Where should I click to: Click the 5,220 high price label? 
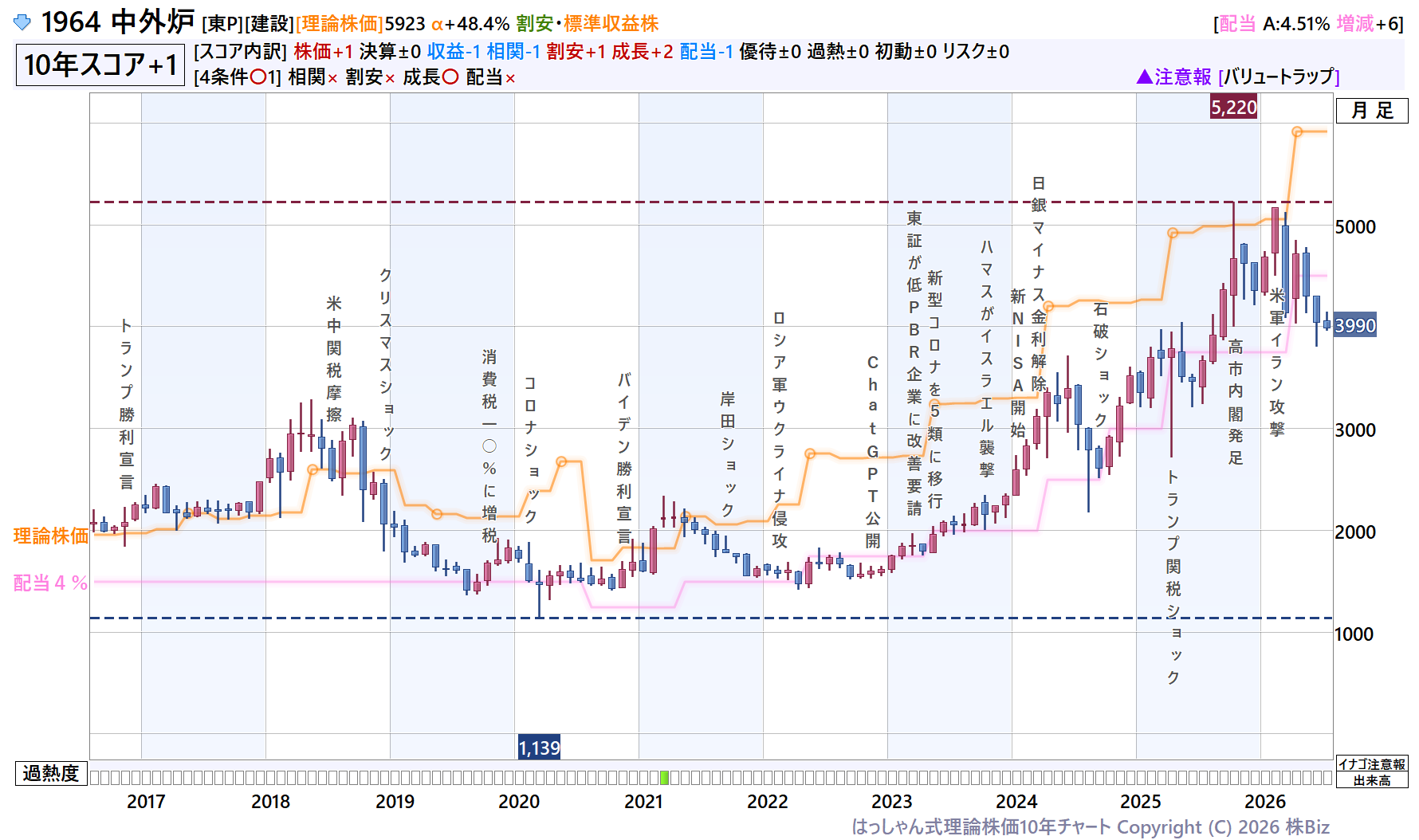[x=1234, y=107]
